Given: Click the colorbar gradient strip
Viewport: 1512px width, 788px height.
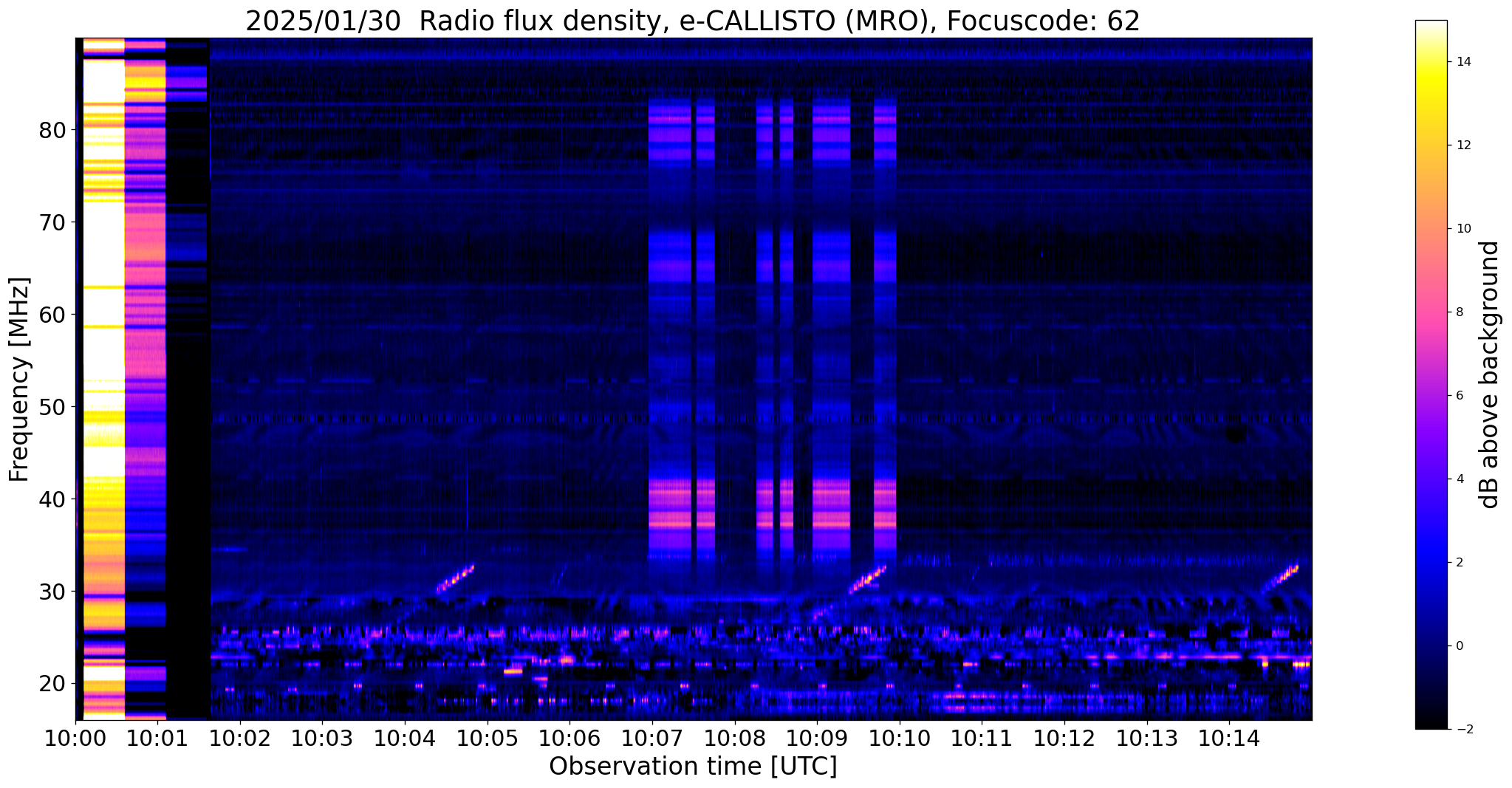Looking at the screenshot, I should [x=1431, y=374].
